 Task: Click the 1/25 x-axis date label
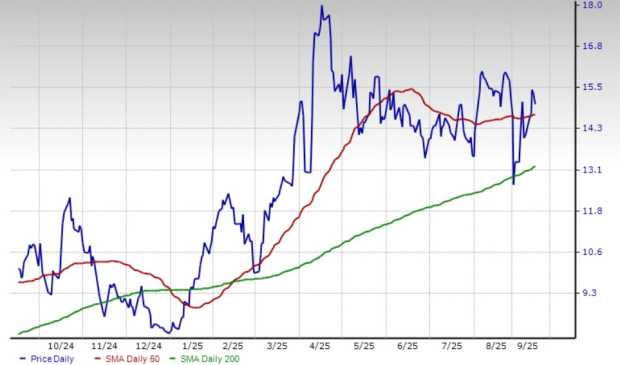[x=193, y=346]
